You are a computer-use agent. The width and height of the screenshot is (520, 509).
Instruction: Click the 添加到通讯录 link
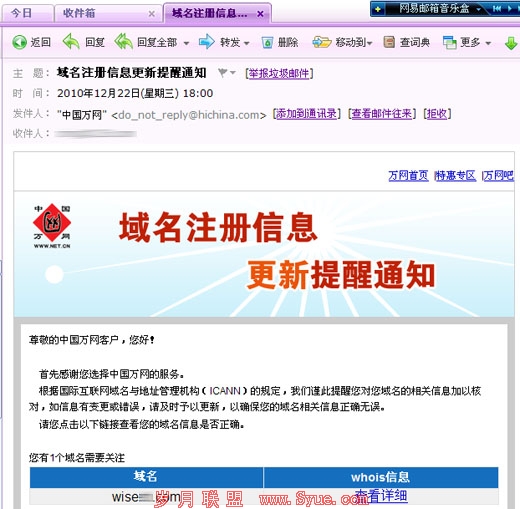coord(306,114)
